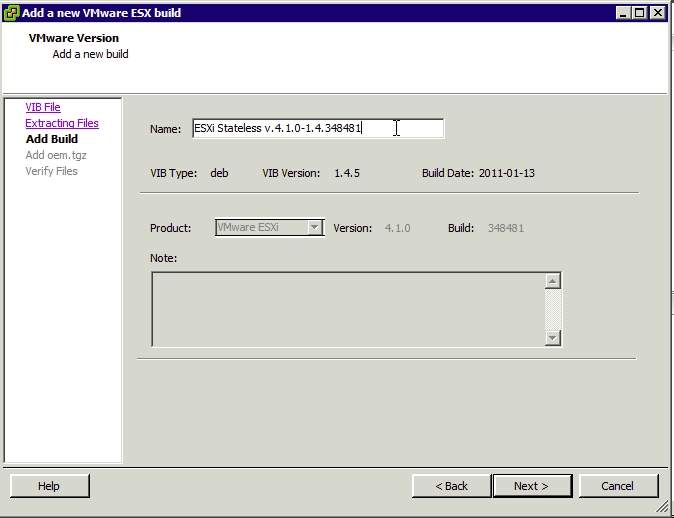Proceed with the Next > button
The height and width of the screenshot is (518, 674).
point(532,486)
